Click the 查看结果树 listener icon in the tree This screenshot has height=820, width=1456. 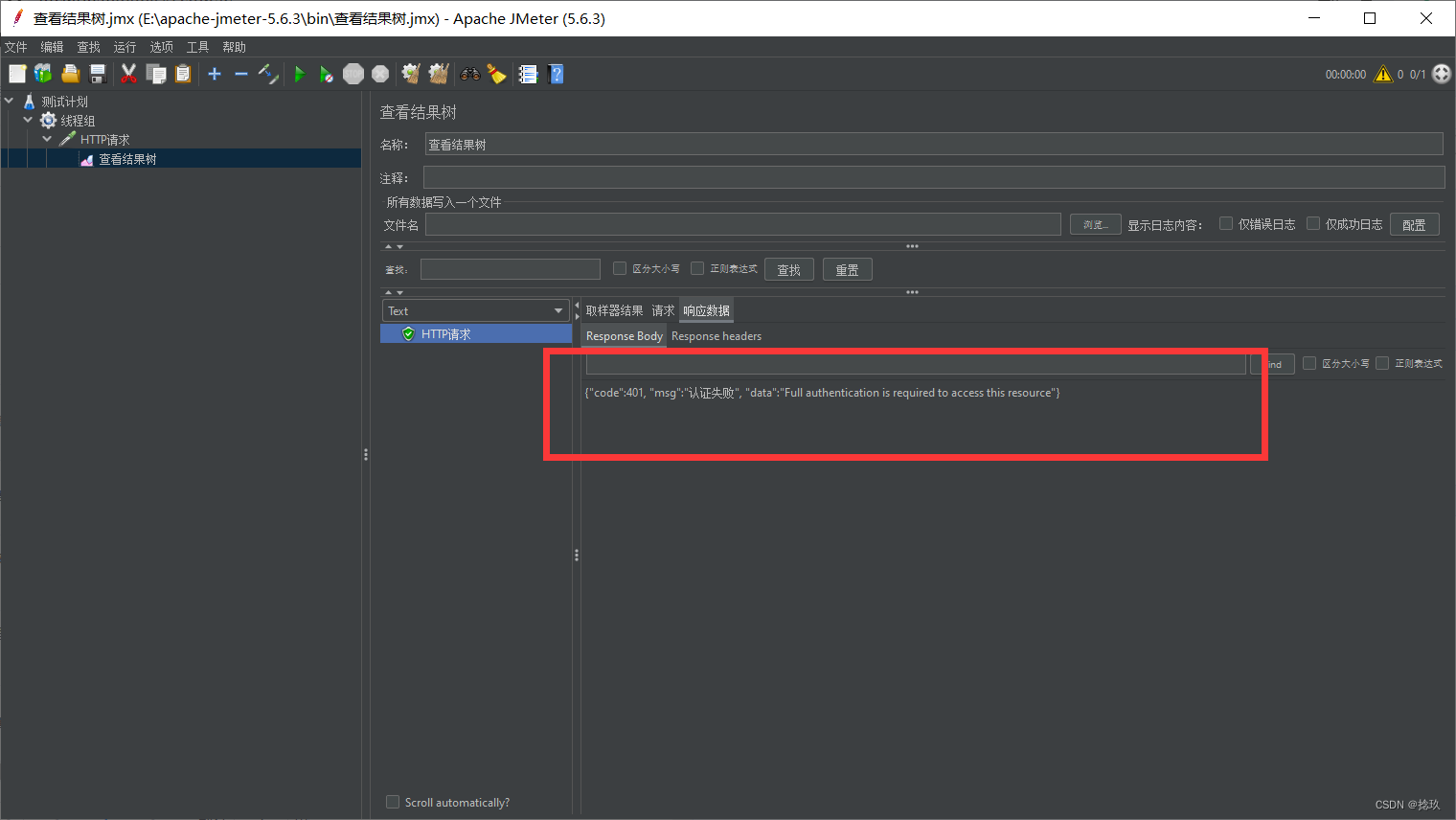(x=87, y=160)
